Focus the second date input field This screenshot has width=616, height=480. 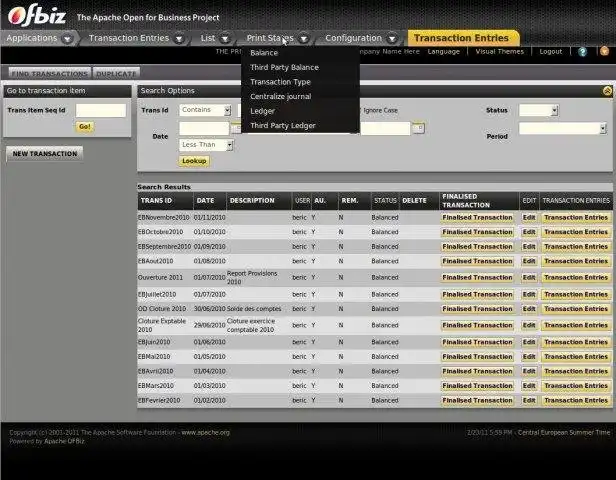pyautogui.click(x=385, y=128)
